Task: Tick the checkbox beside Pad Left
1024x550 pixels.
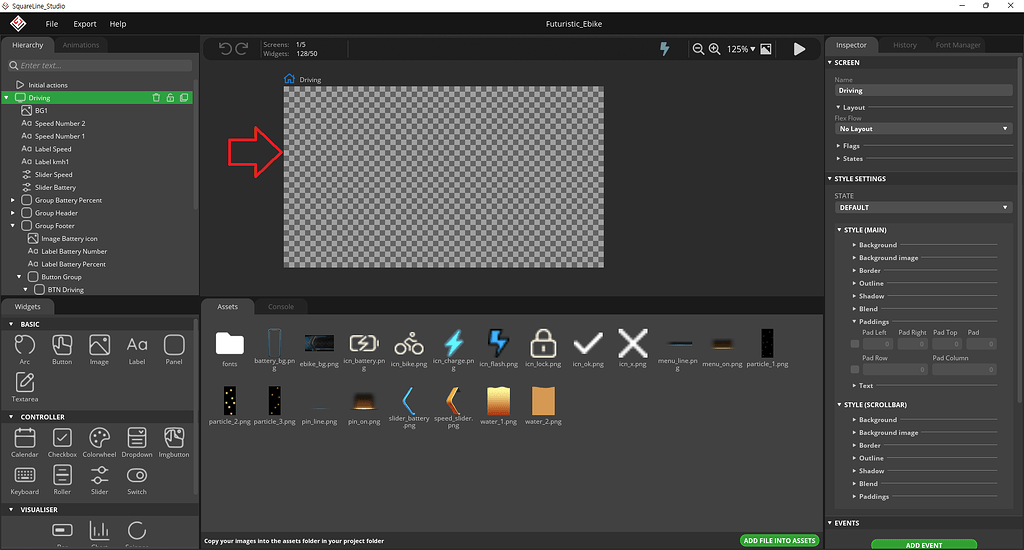Action: coord(854,344)
